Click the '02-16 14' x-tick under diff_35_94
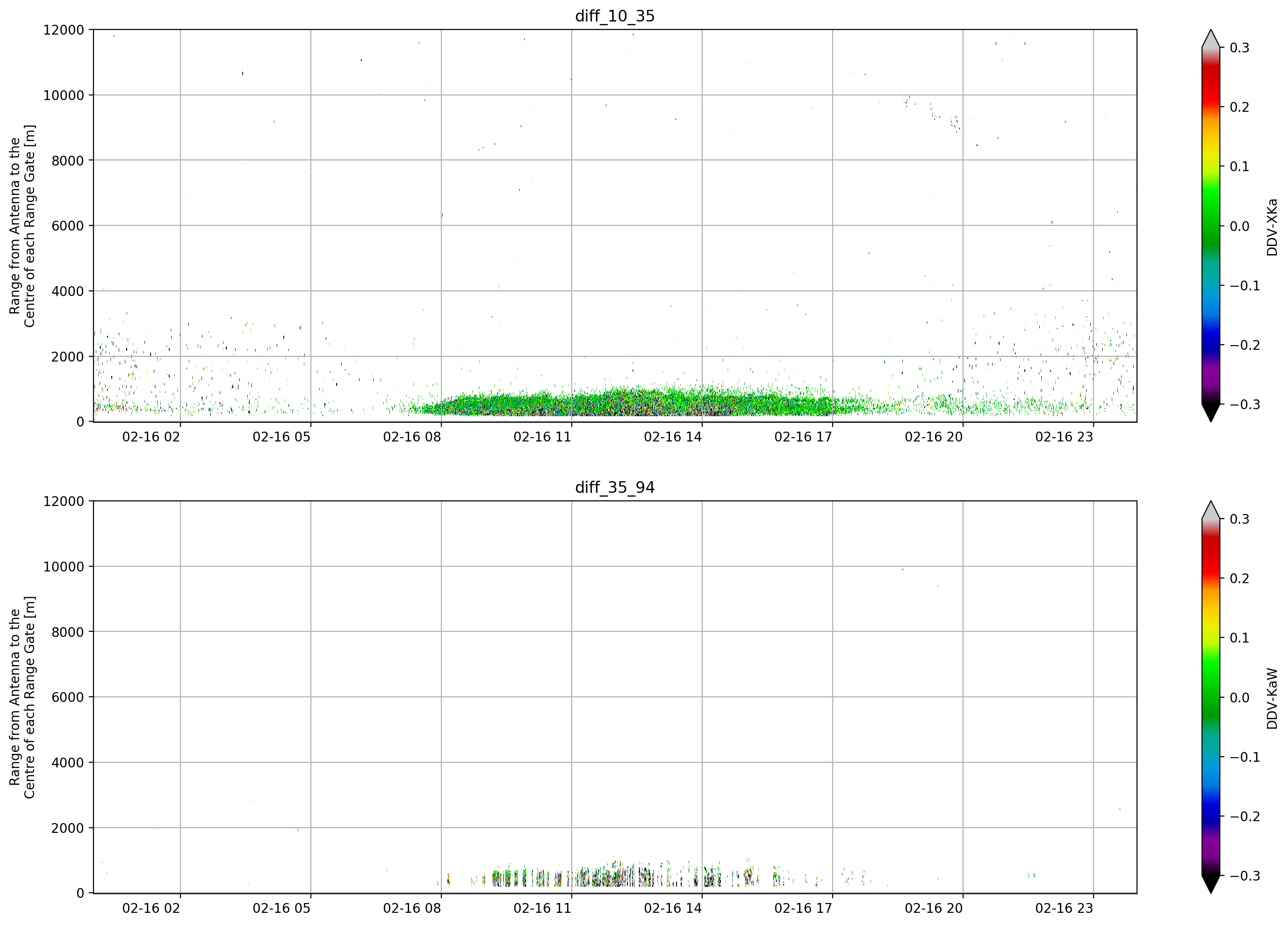1288x925 pixels. point(673,909)
